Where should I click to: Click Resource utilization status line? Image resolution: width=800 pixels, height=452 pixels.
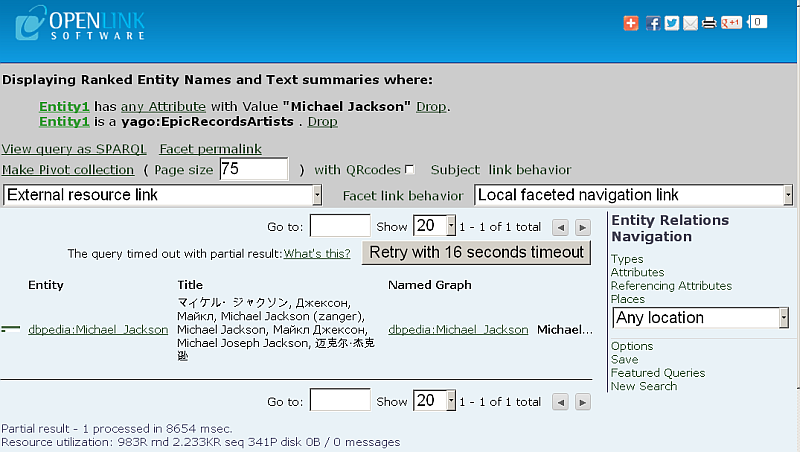tap(201, 442)
